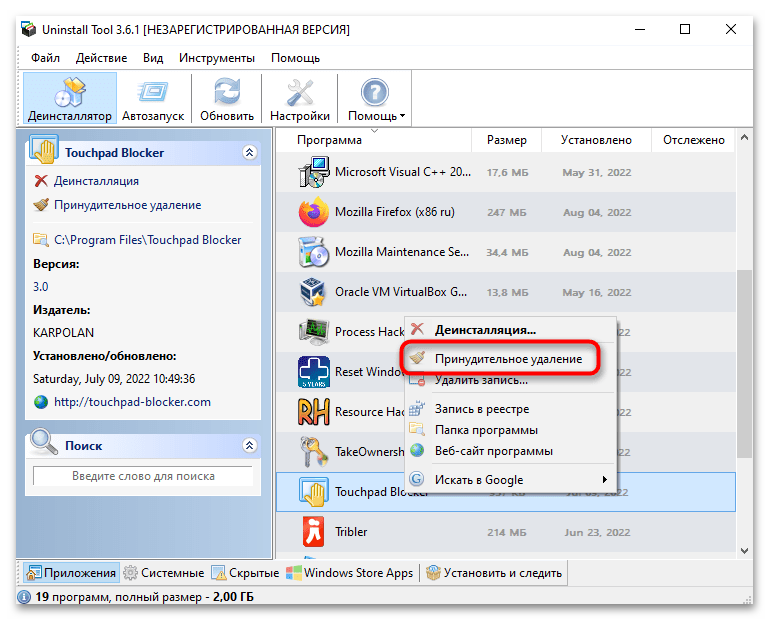Expand Искать в Google submenu

[x=510, y=480]
